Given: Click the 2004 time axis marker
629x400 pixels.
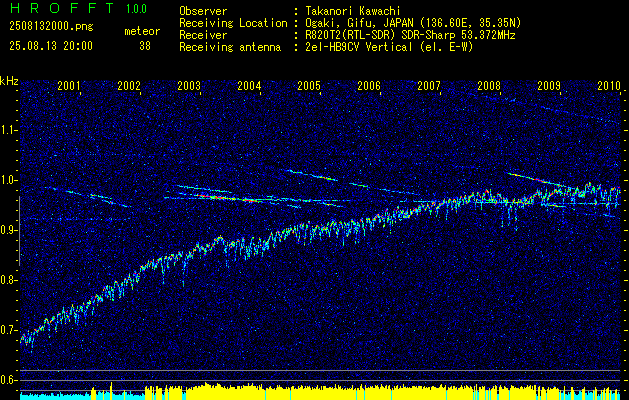Looking at the screenshot, I should click(x=249, y=85).
